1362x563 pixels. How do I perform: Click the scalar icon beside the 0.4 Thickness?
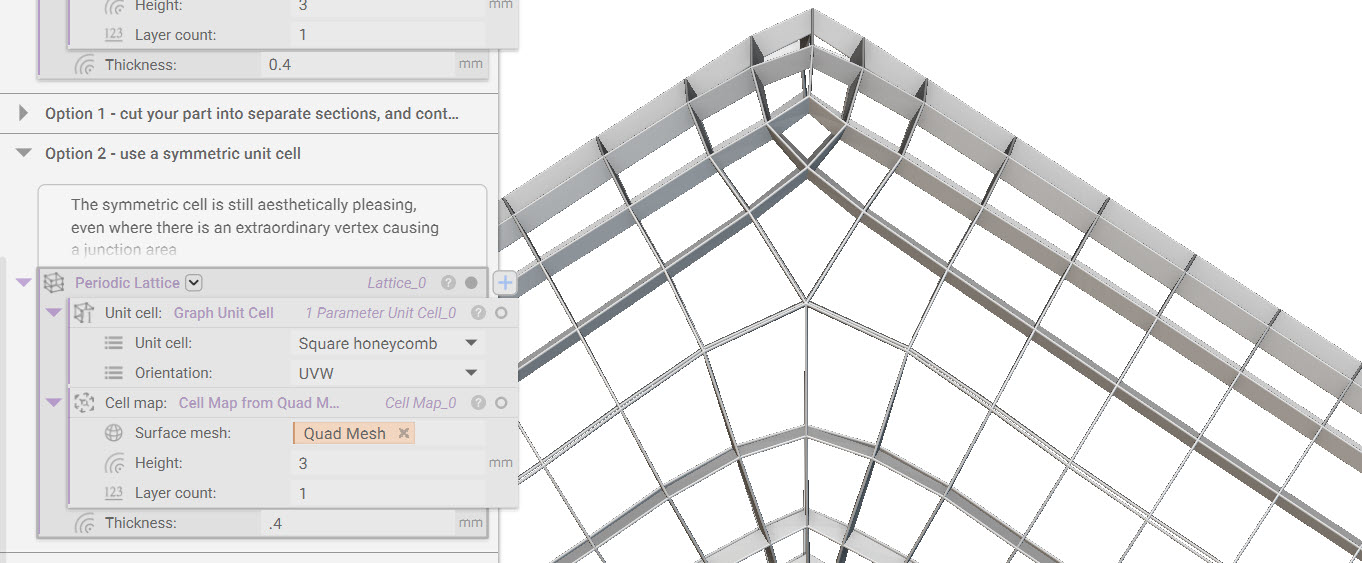[x=84, y=65]
